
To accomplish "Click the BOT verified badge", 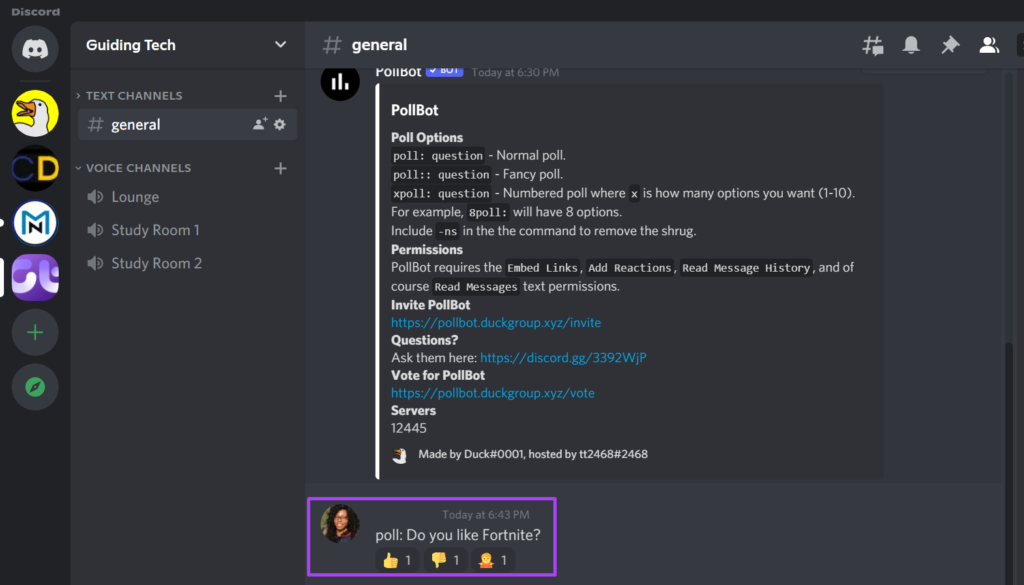I will click(445, 71).
